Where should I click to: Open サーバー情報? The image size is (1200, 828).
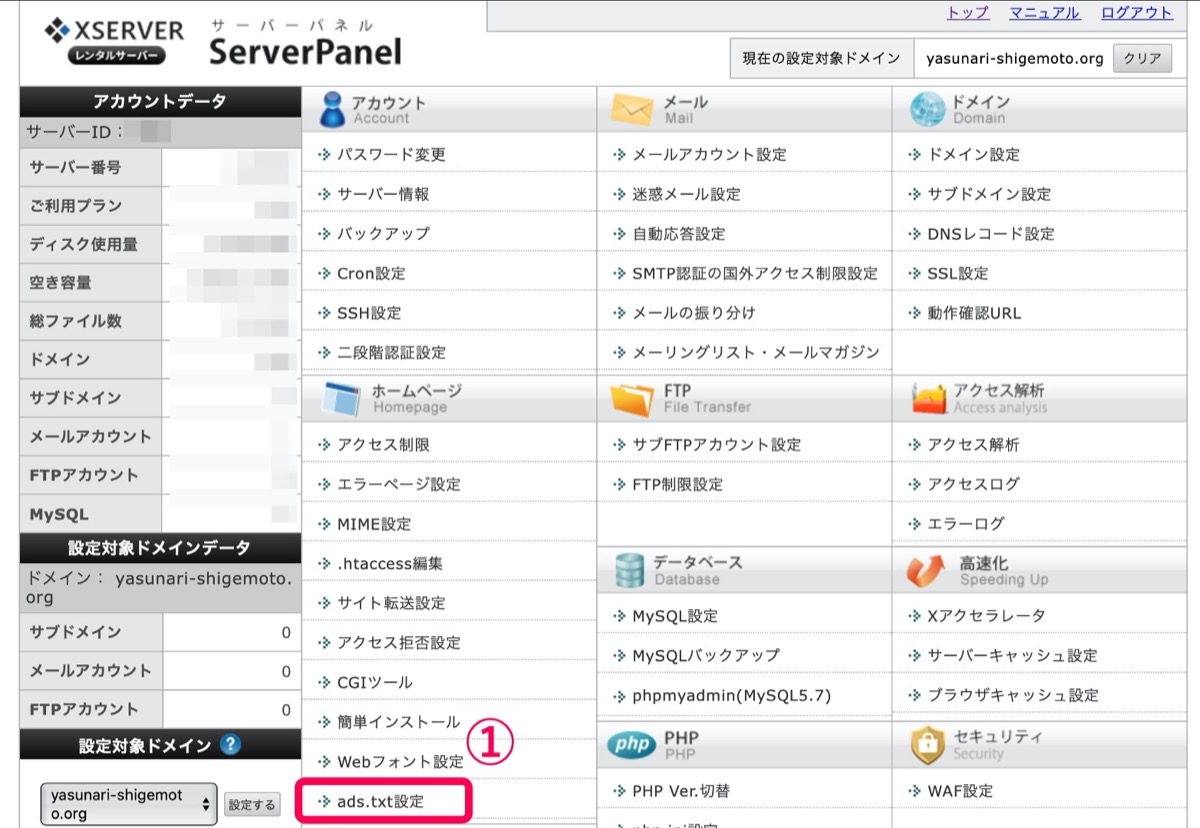point(383,194)
